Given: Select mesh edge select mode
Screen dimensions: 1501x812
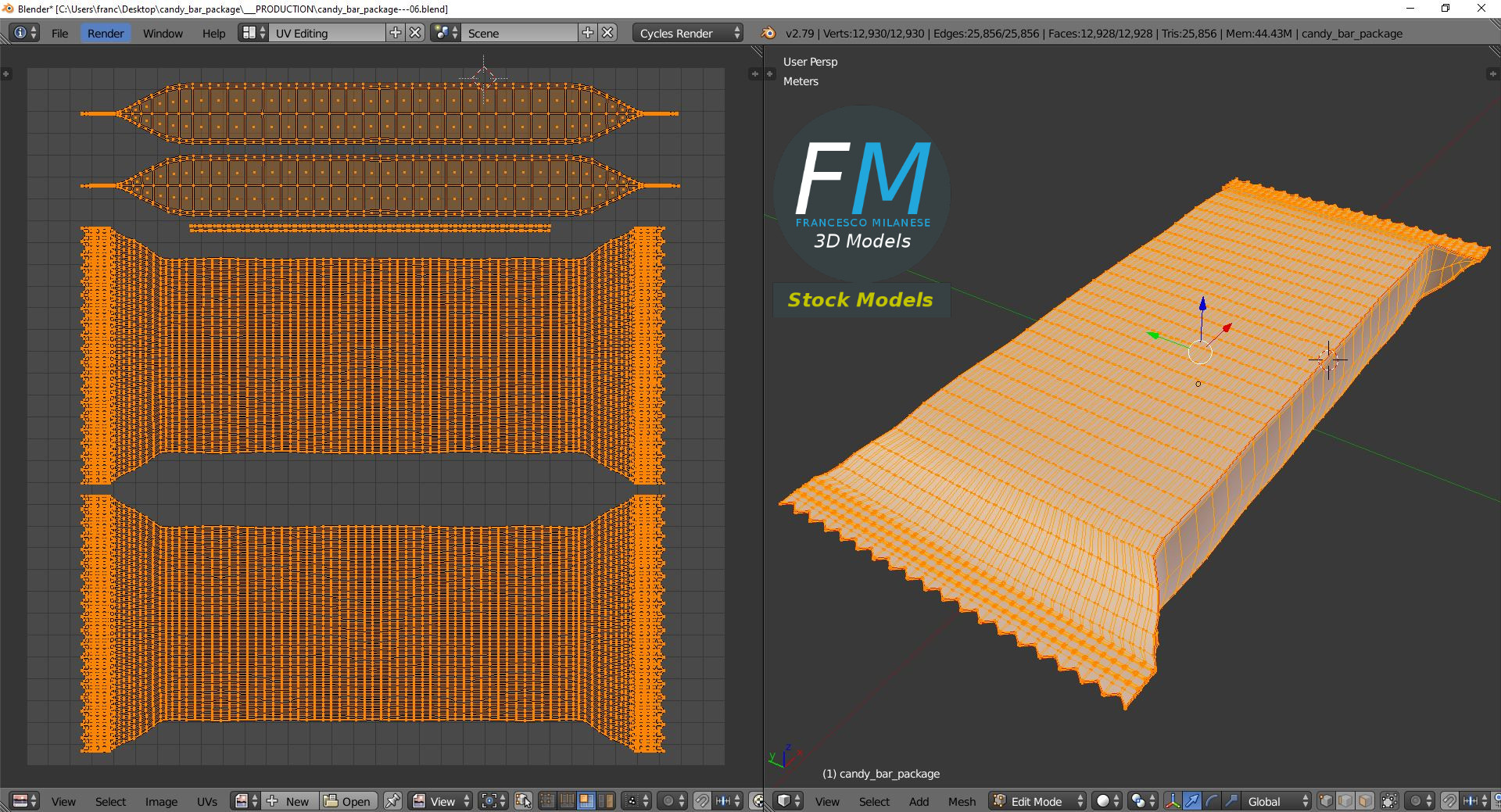Looking at the screenshot, I should point(1345,801).
